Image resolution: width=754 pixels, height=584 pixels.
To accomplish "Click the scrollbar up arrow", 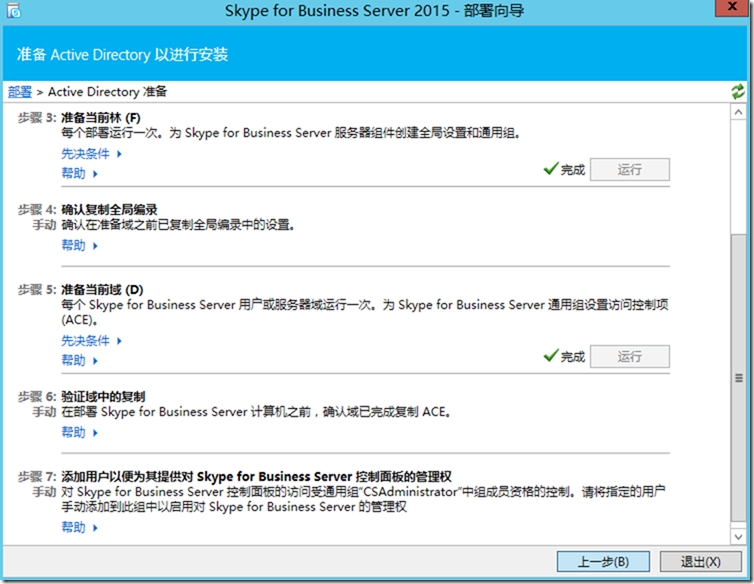I will coord(738,112).
